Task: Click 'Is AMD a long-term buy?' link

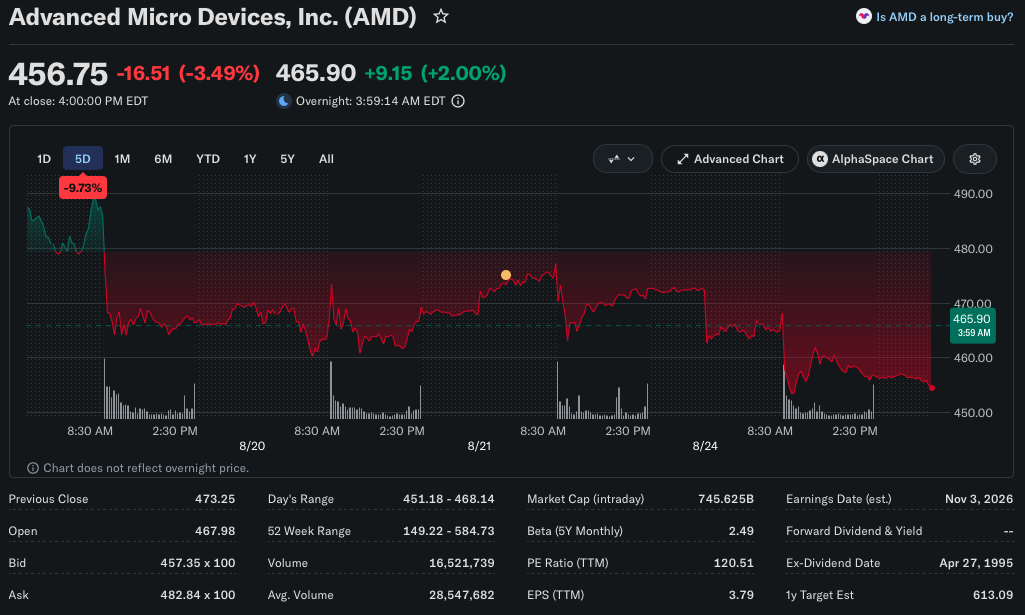Action: 944,17
